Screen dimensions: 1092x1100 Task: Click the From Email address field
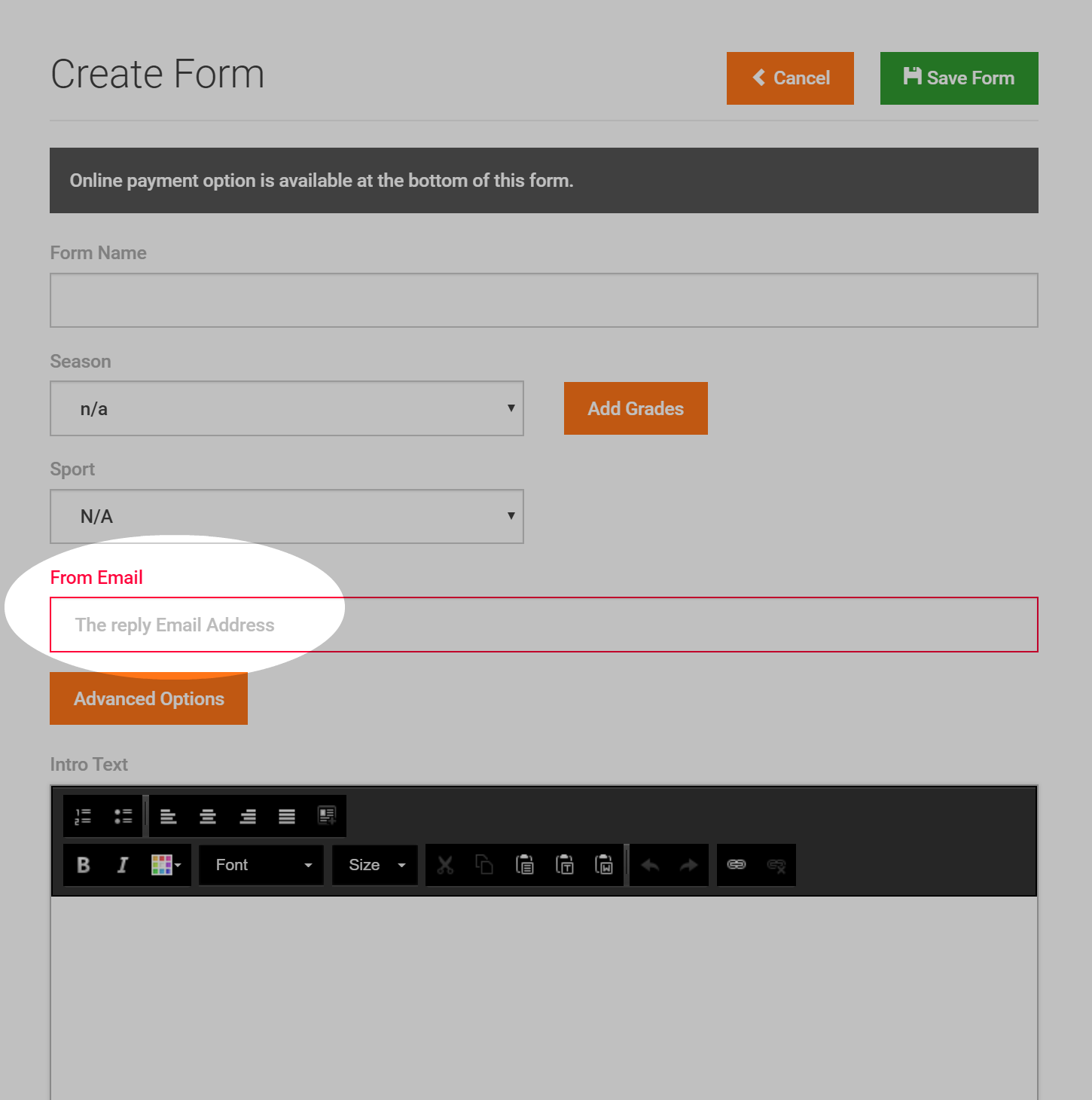click(x=544, y=625)
